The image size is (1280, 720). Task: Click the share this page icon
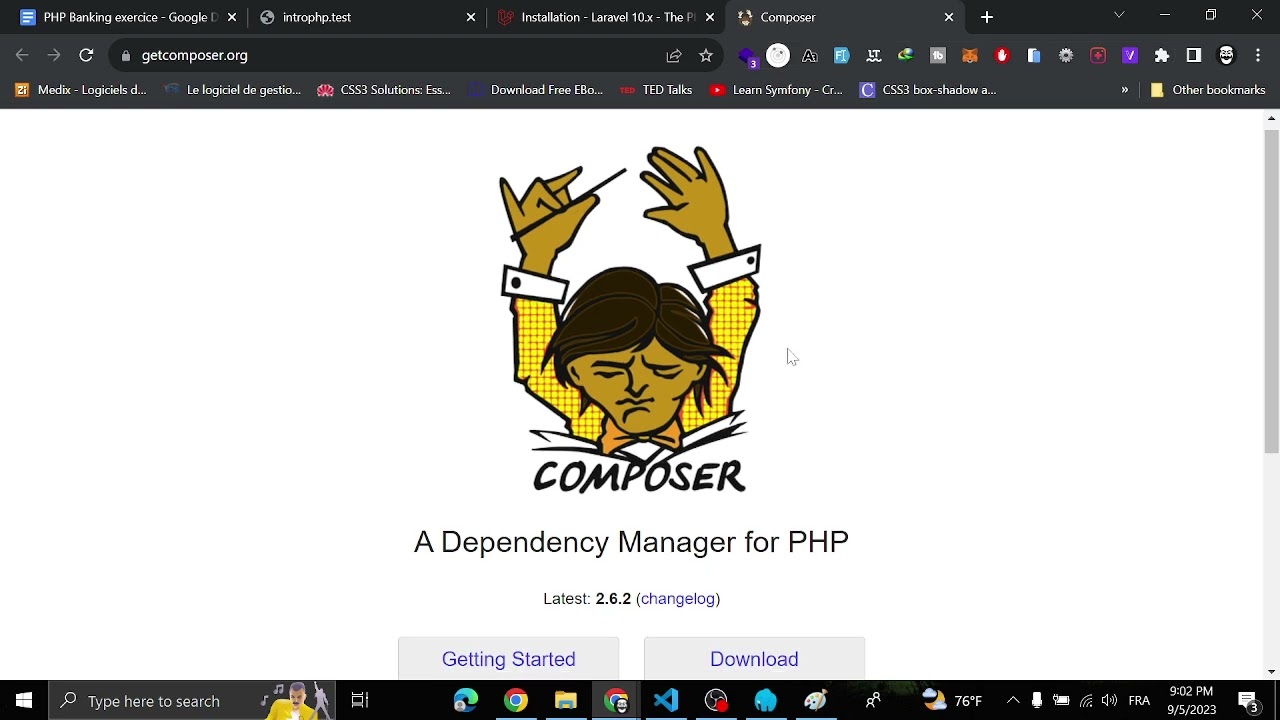tap(674, 56)
